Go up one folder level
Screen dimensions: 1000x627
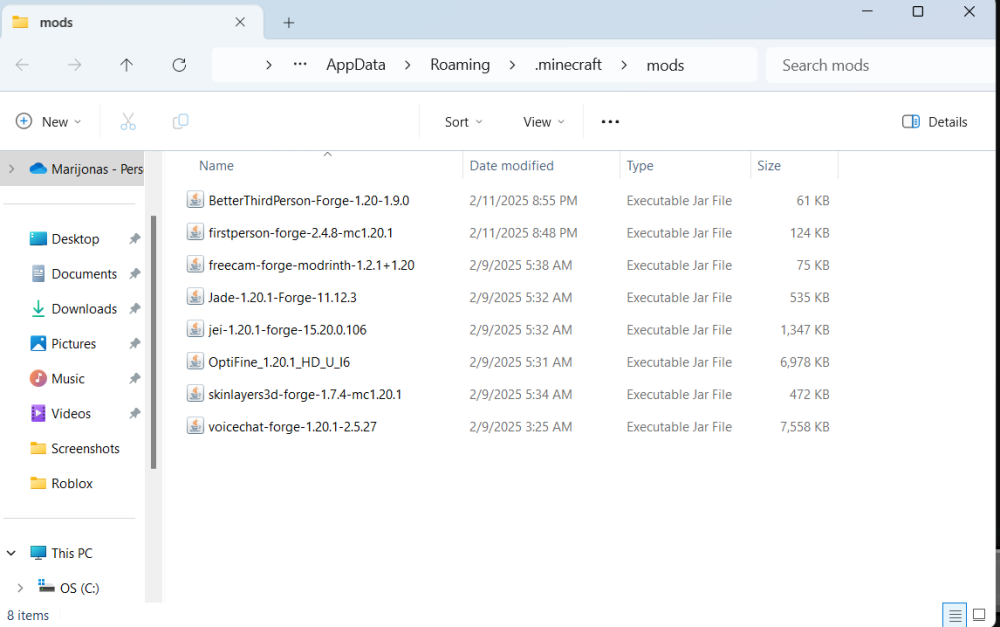point(126,64)
